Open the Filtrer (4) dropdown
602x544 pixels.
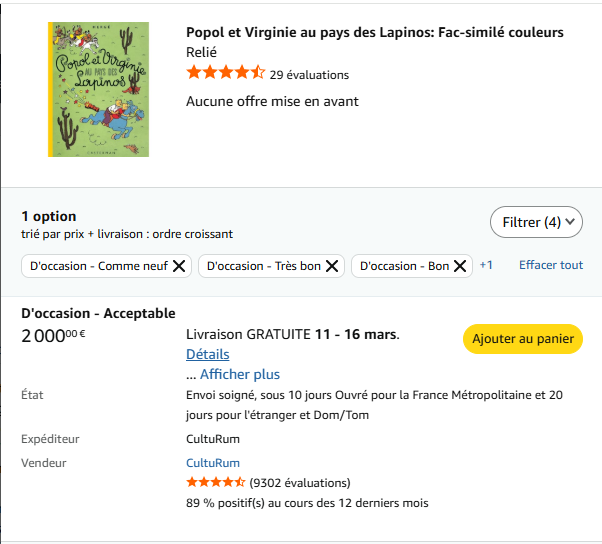point(536,222)
